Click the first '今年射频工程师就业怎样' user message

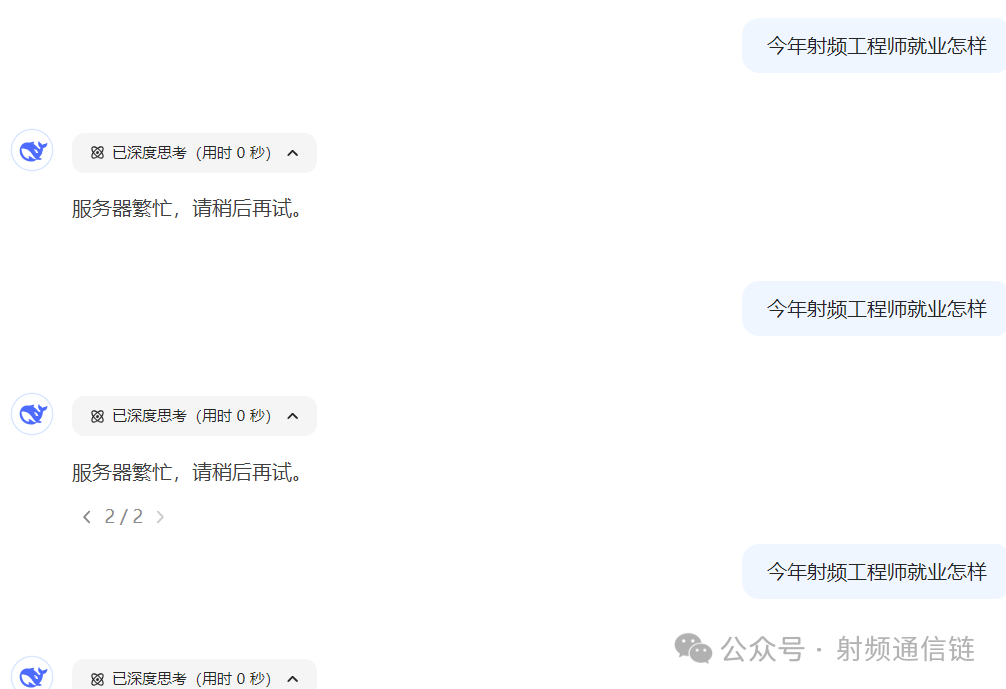coord(876,46)
